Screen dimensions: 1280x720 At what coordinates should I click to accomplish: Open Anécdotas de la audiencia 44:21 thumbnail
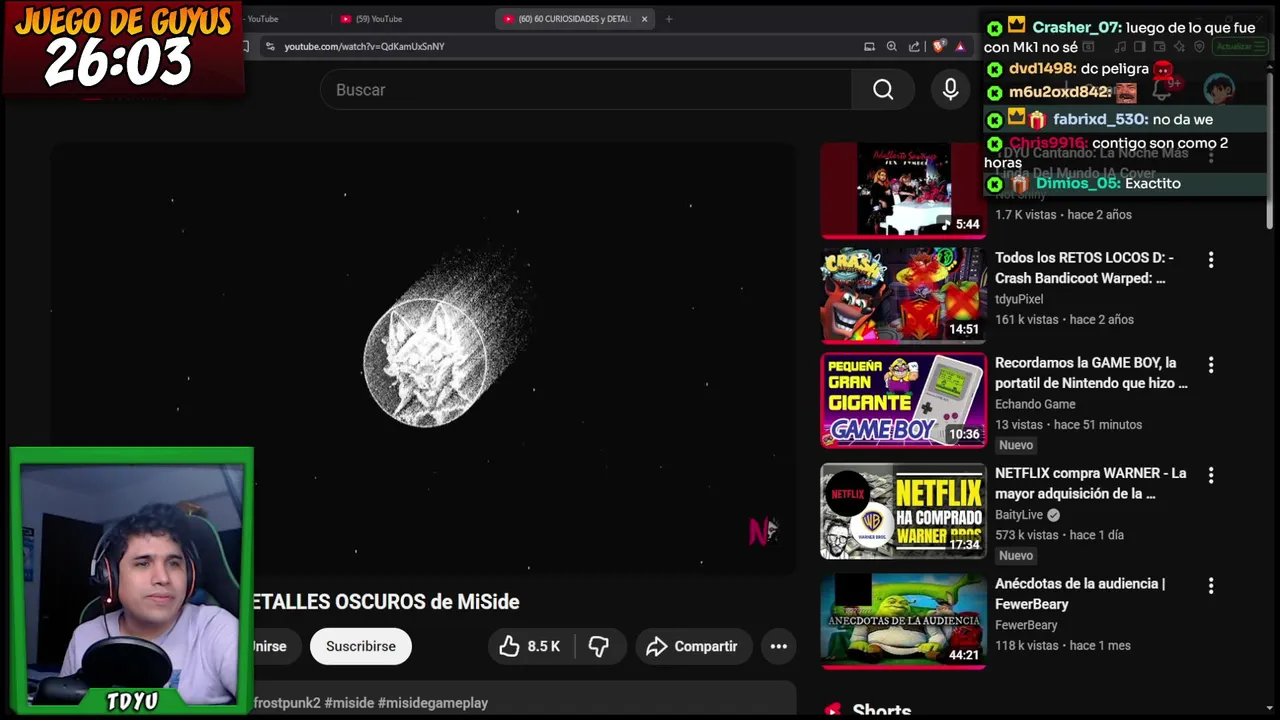click(x=903, y=621)
